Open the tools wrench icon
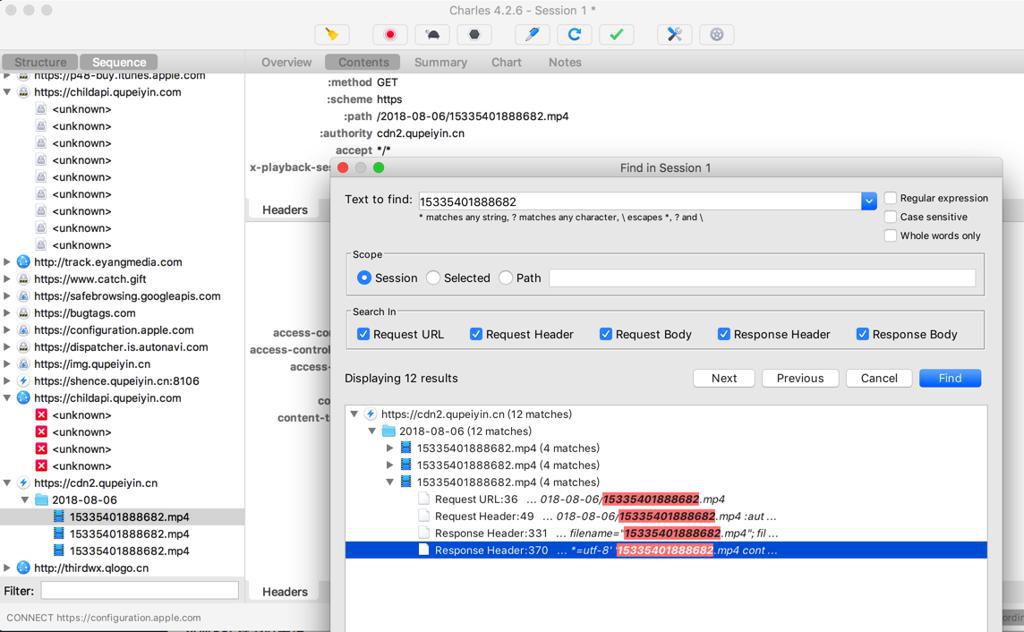This screenshot has width=1024, height=632. tap(675, 35)
